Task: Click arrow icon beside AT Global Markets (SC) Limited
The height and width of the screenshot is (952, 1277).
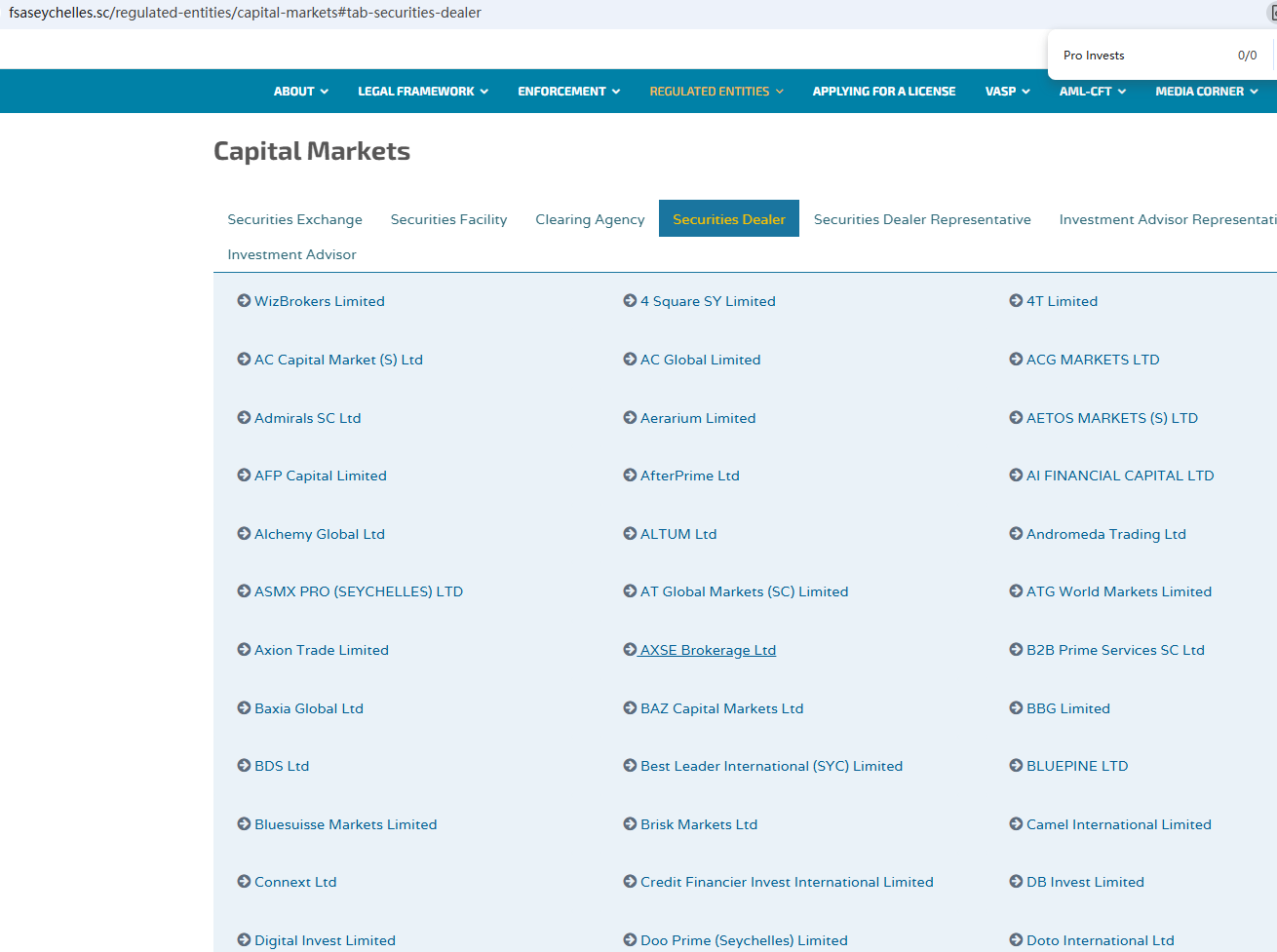Action: point(630,591)
